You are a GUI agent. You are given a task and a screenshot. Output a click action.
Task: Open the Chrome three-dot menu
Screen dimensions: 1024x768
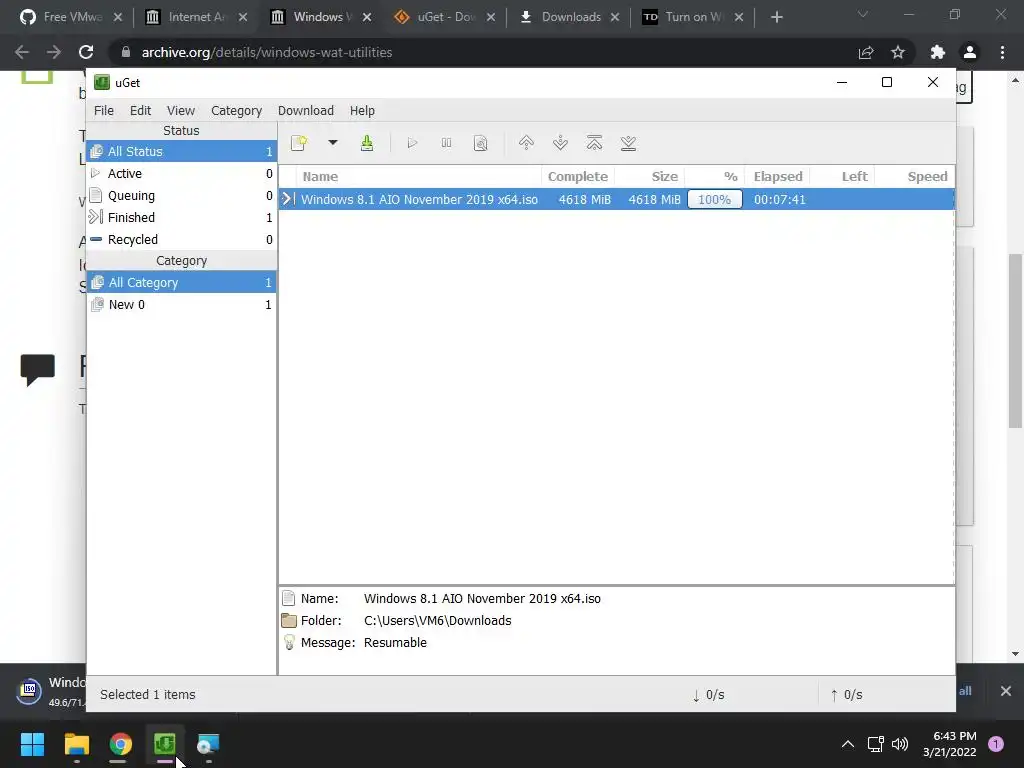(1002, 52)
